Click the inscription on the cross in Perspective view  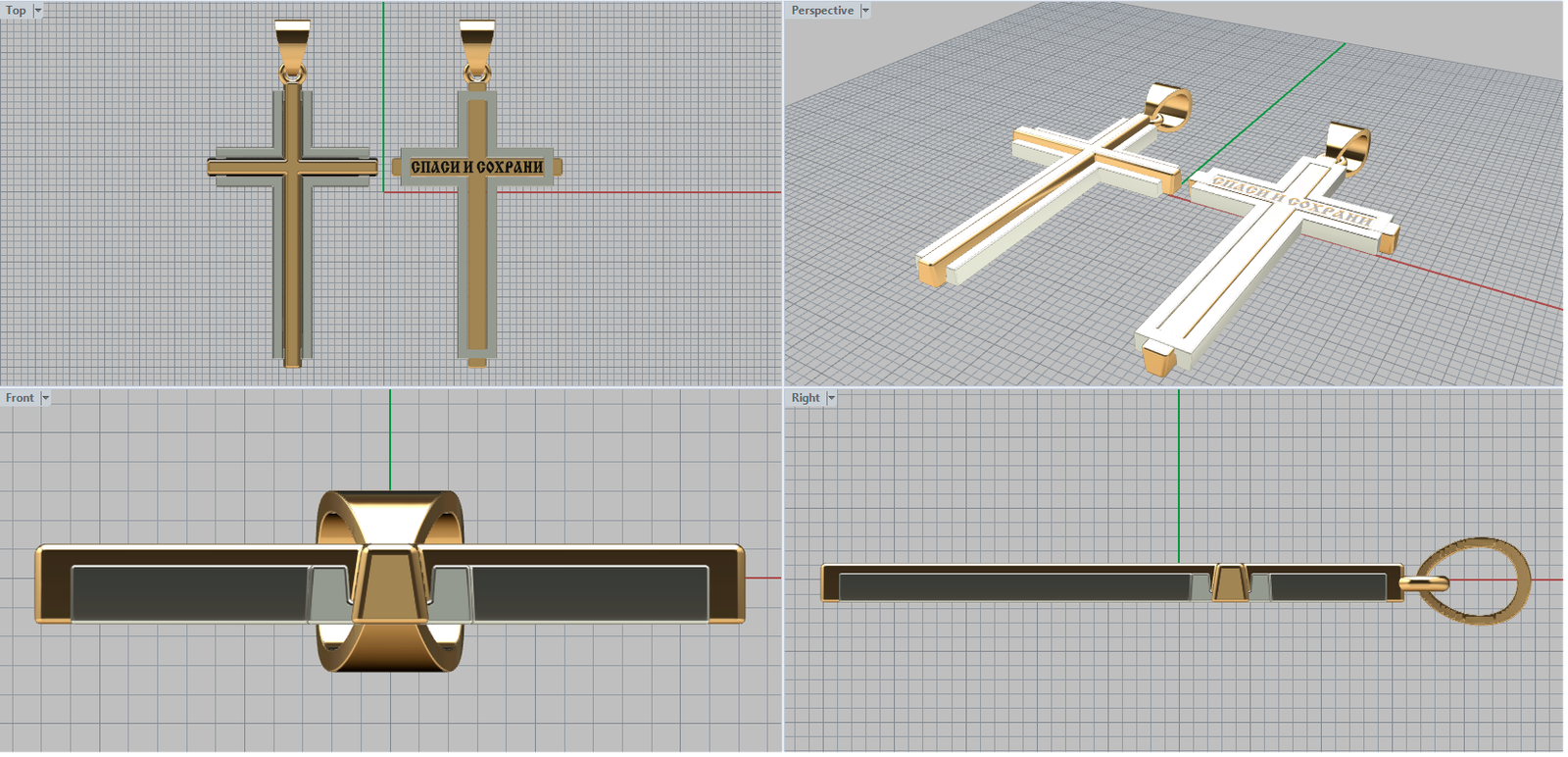[x=1292, y=200]
